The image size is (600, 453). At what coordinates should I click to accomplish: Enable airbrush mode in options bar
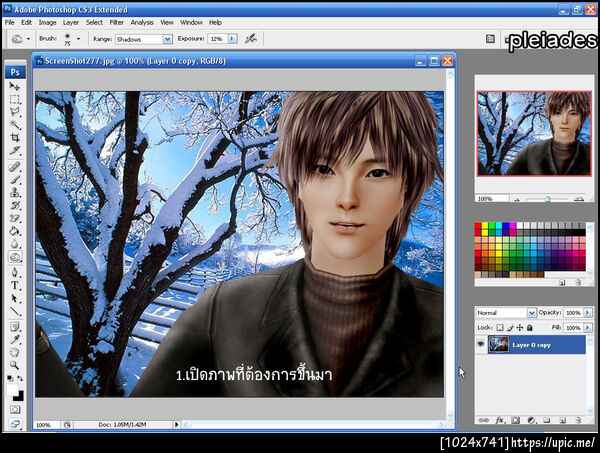[x=251, y=39]
